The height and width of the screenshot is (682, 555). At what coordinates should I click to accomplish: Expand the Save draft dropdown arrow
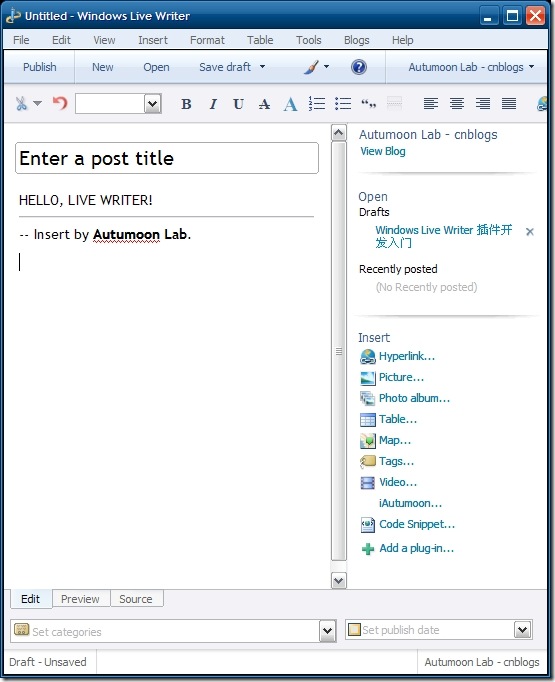pos(262,67)
